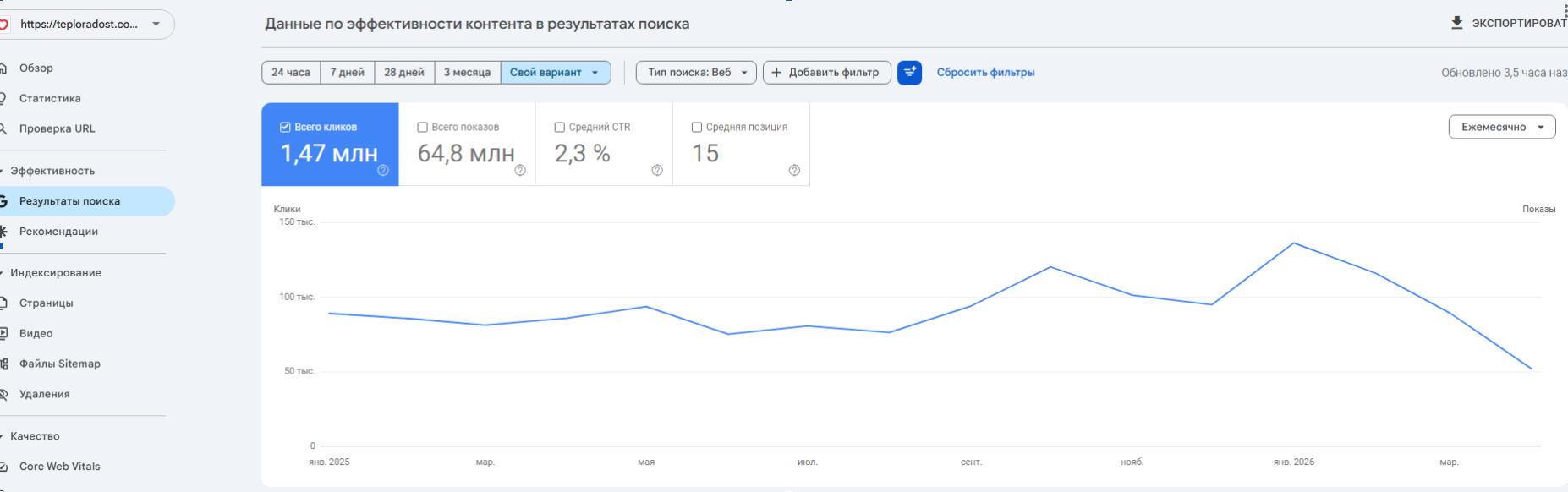The width and height of the screenshot is (1568, 492).
Task: Select the 28 дней date range
Action: tap(404, 73)
